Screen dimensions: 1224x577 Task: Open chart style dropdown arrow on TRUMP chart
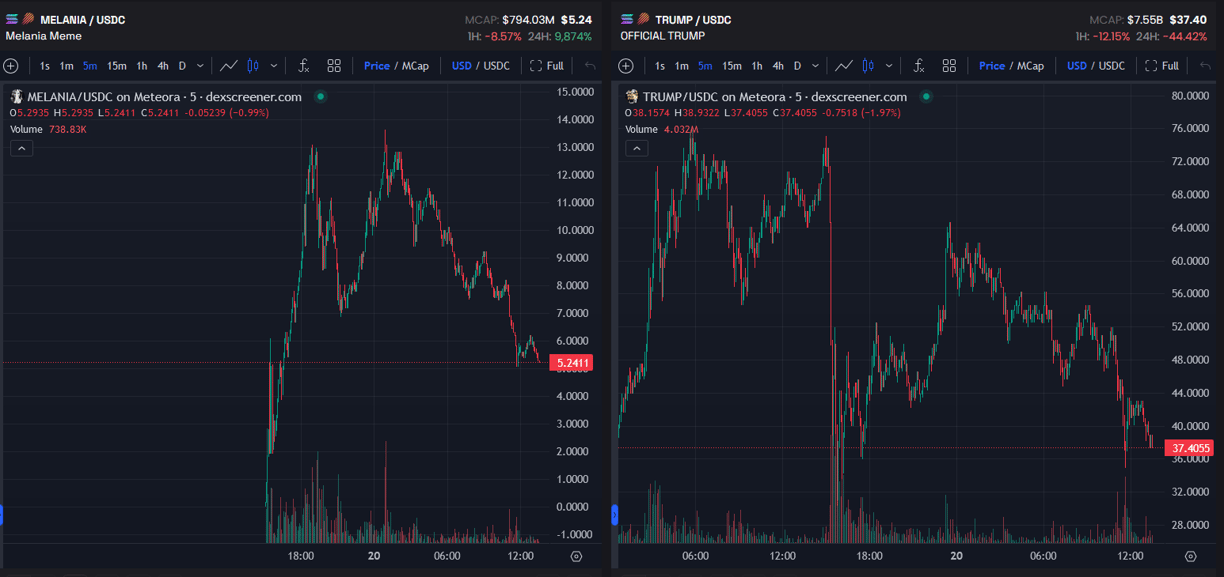(x=889, y=66)
